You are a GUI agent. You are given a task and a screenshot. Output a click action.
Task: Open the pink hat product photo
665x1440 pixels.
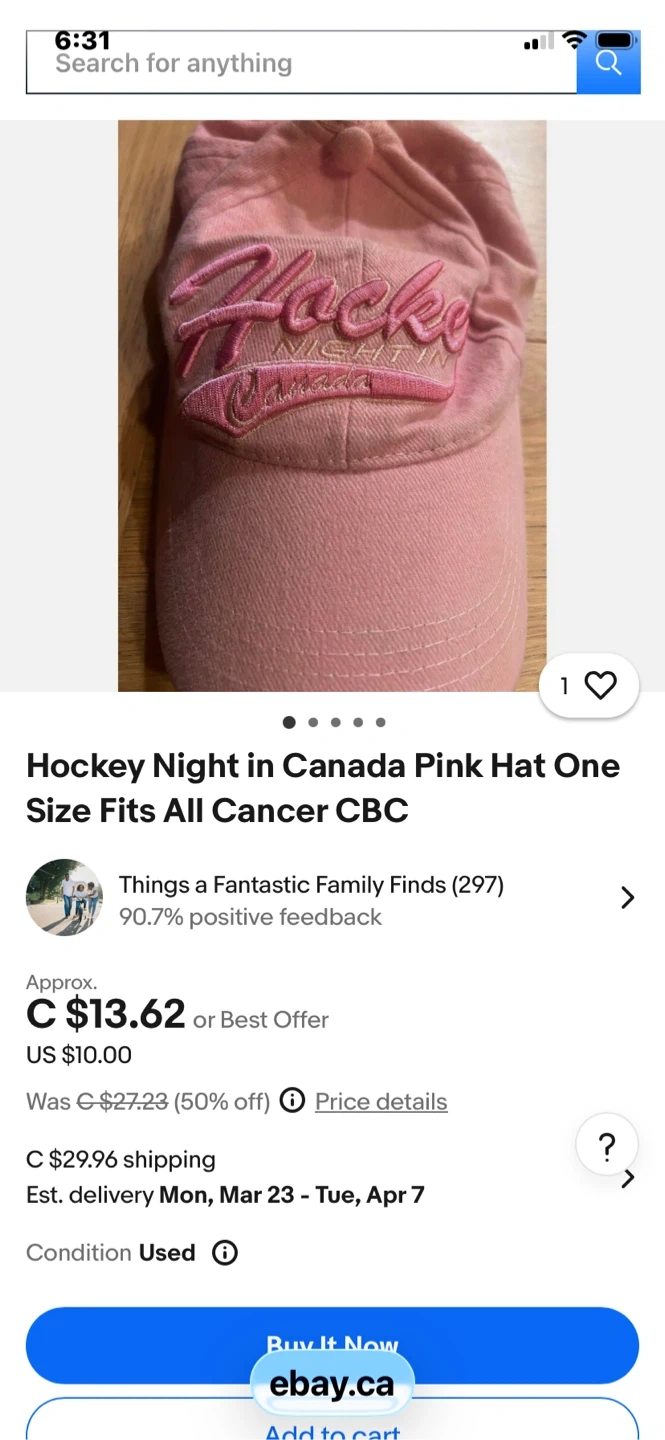(332, 405)
